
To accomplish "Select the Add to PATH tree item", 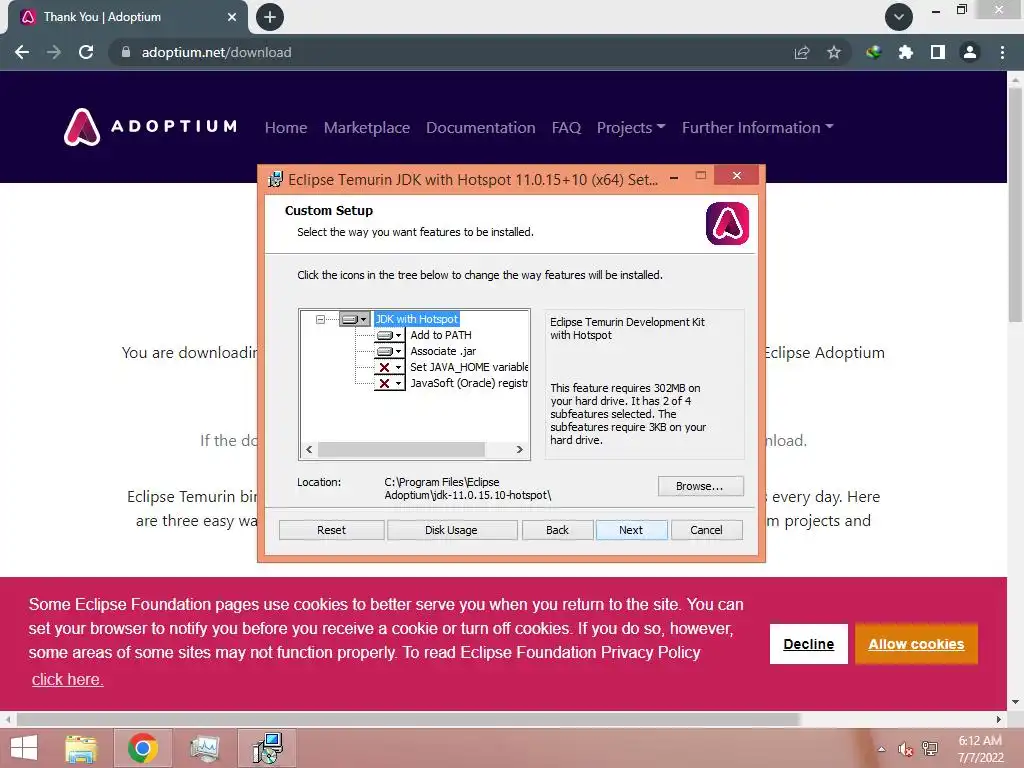I will point(441,335).
